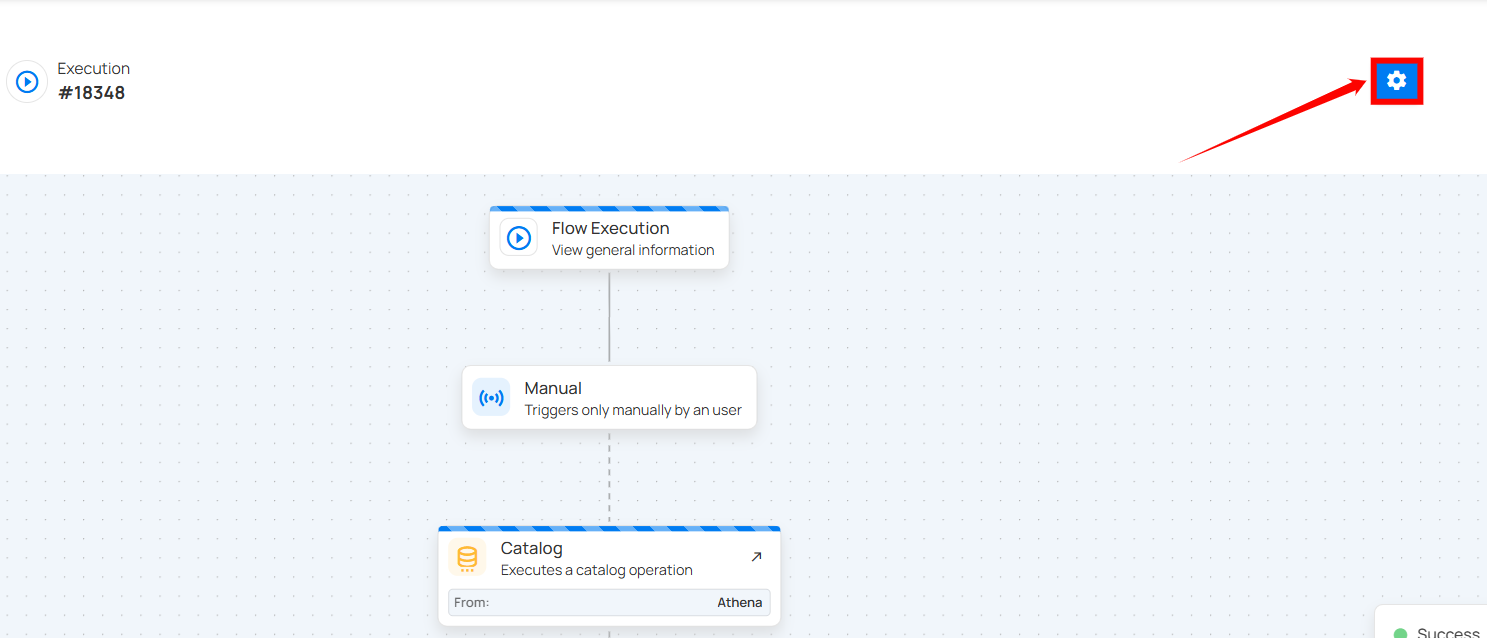Click the 'From:' label in Catalog node
This screenshot has width=1487, height=638.
471,602
